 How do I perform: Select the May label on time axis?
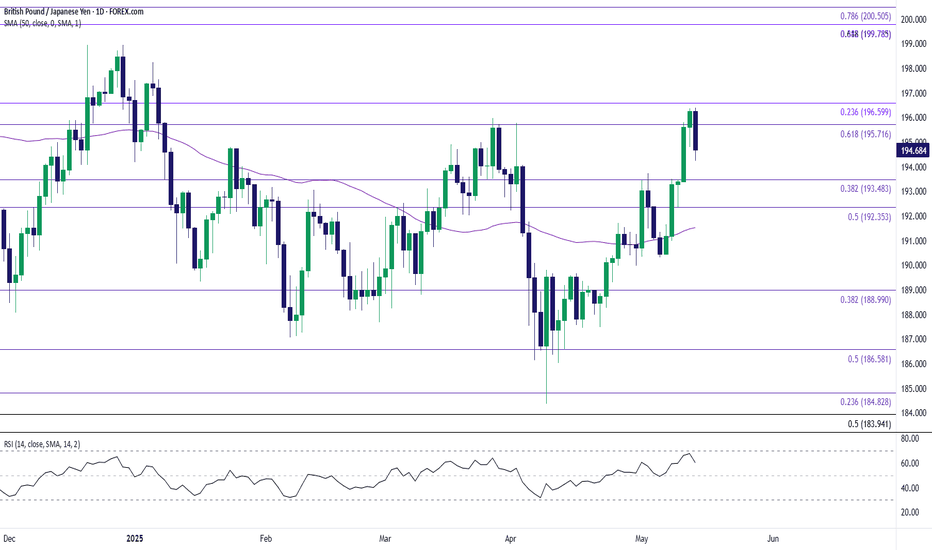pyautogui.click(x=641, y=539)
